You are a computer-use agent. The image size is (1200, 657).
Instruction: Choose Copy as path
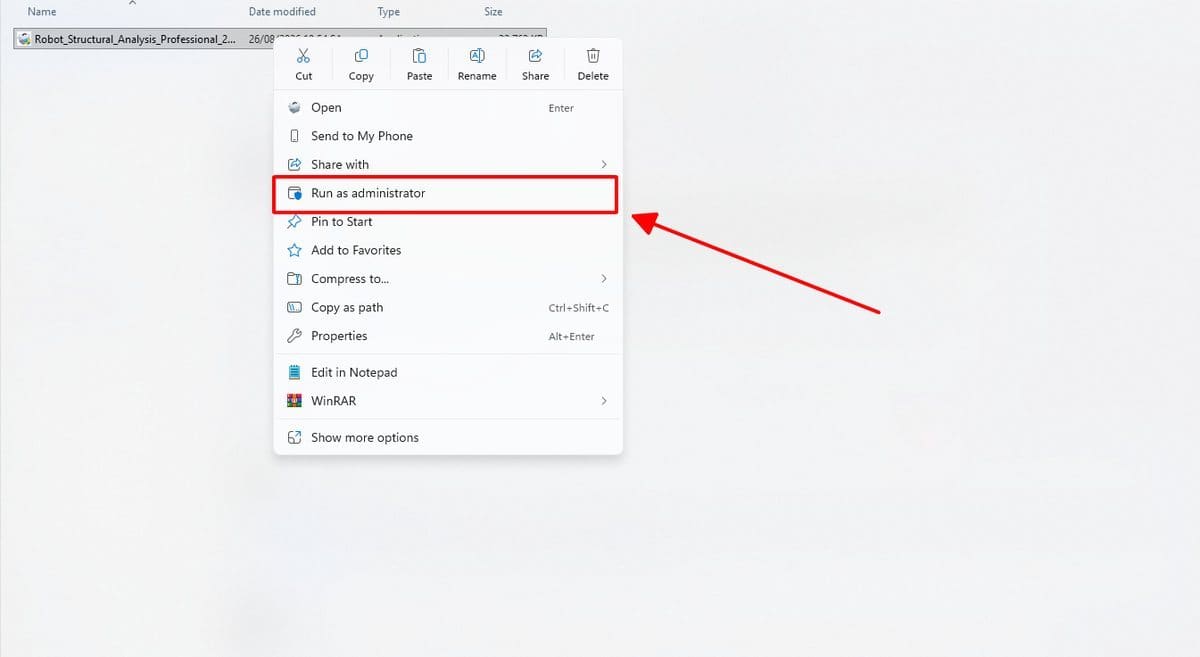point(448,308)
